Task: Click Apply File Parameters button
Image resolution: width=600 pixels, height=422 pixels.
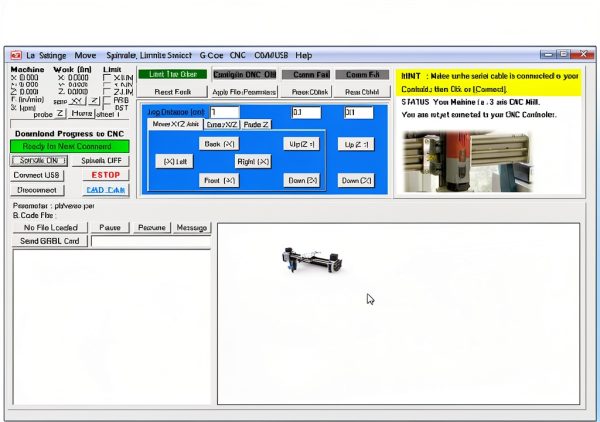Action: tap(244, 92)
